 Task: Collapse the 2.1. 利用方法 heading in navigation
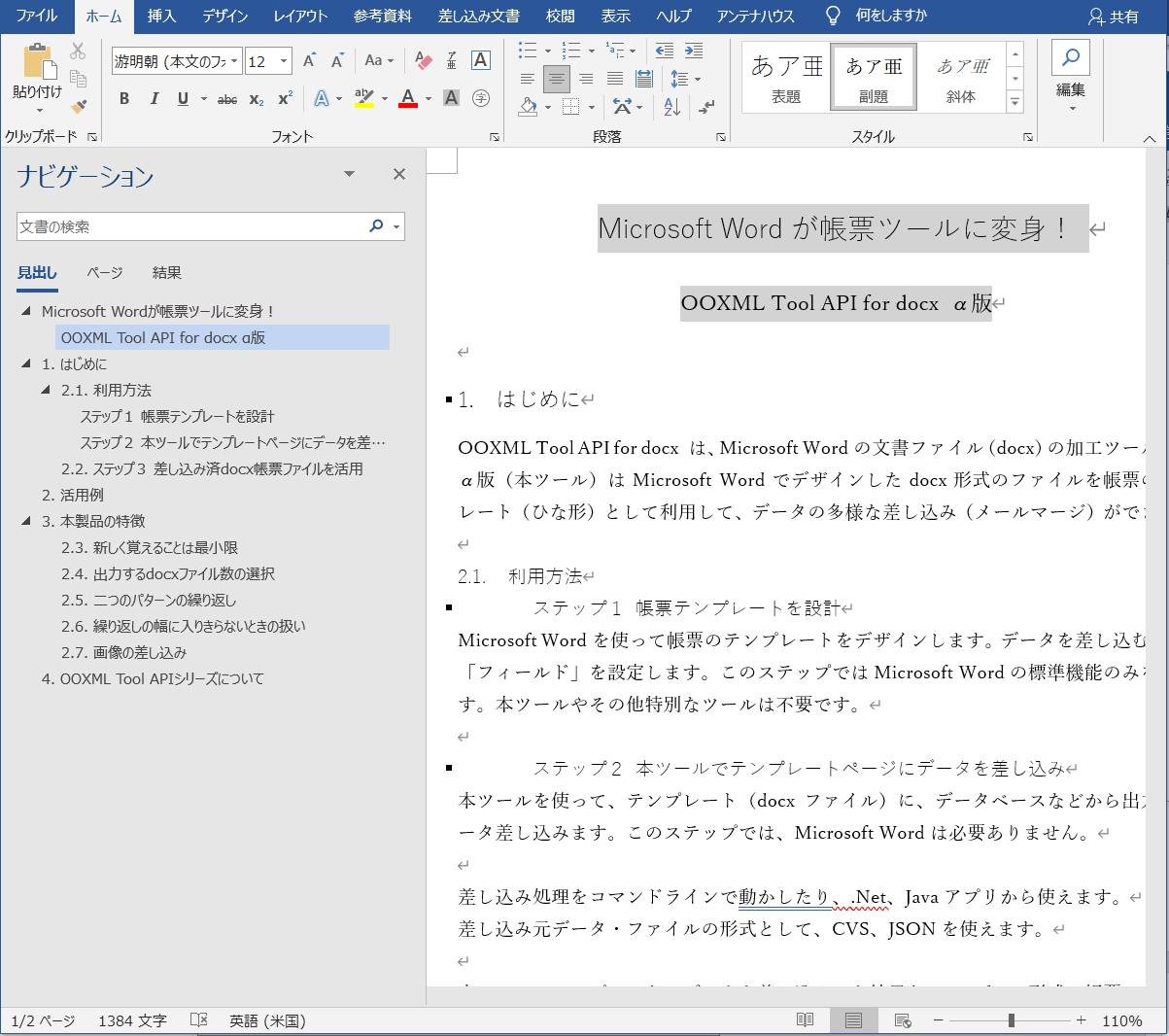[x=46, y=390]
